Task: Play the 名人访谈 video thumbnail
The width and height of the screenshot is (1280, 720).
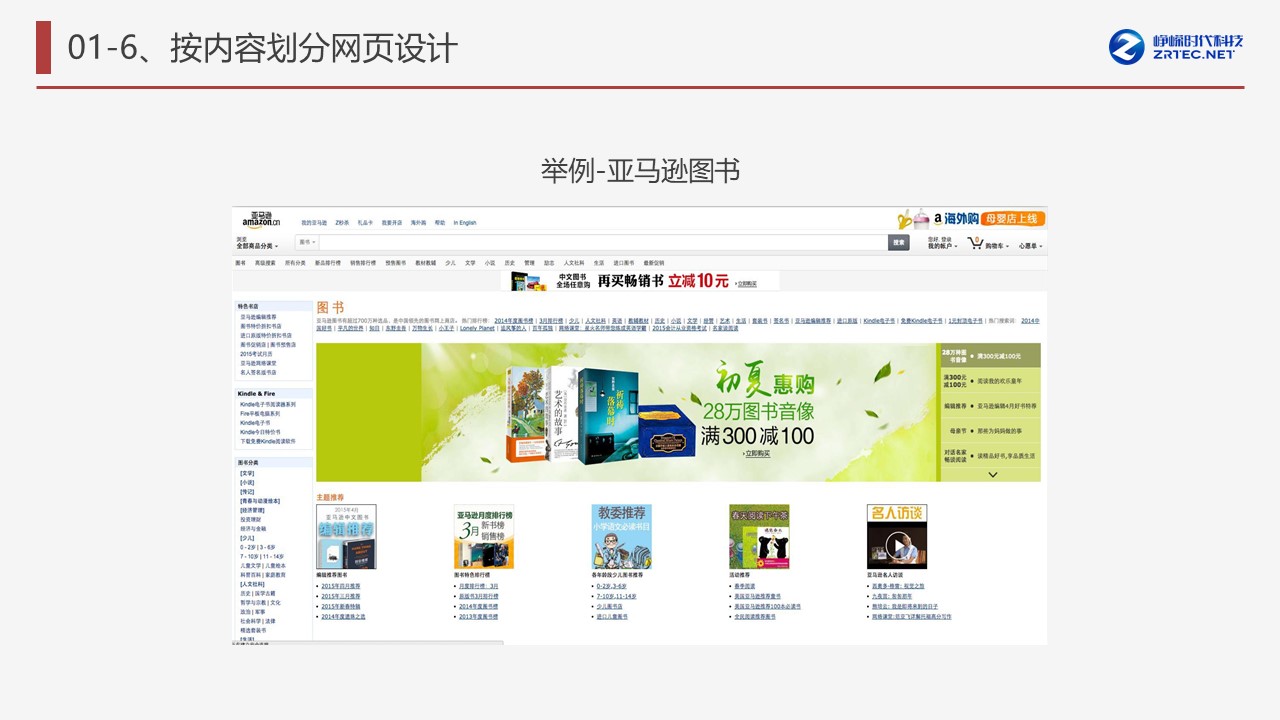Action: pos(896,546)
